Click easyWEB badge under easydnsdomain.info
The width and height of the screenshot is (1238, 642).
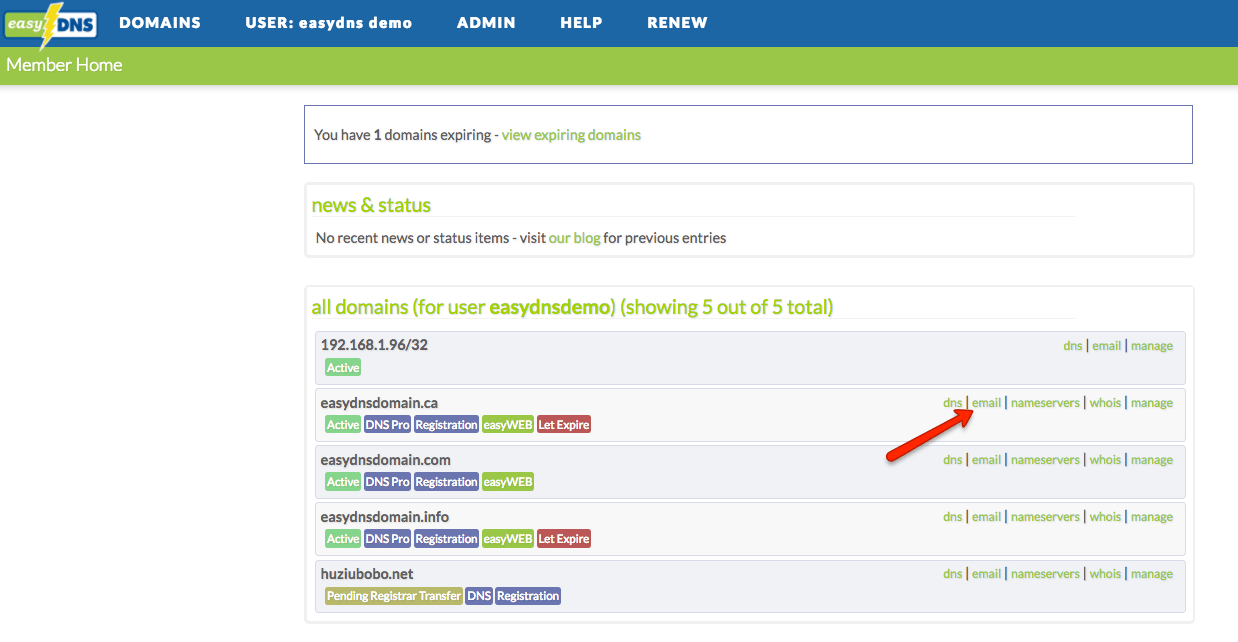508,539
